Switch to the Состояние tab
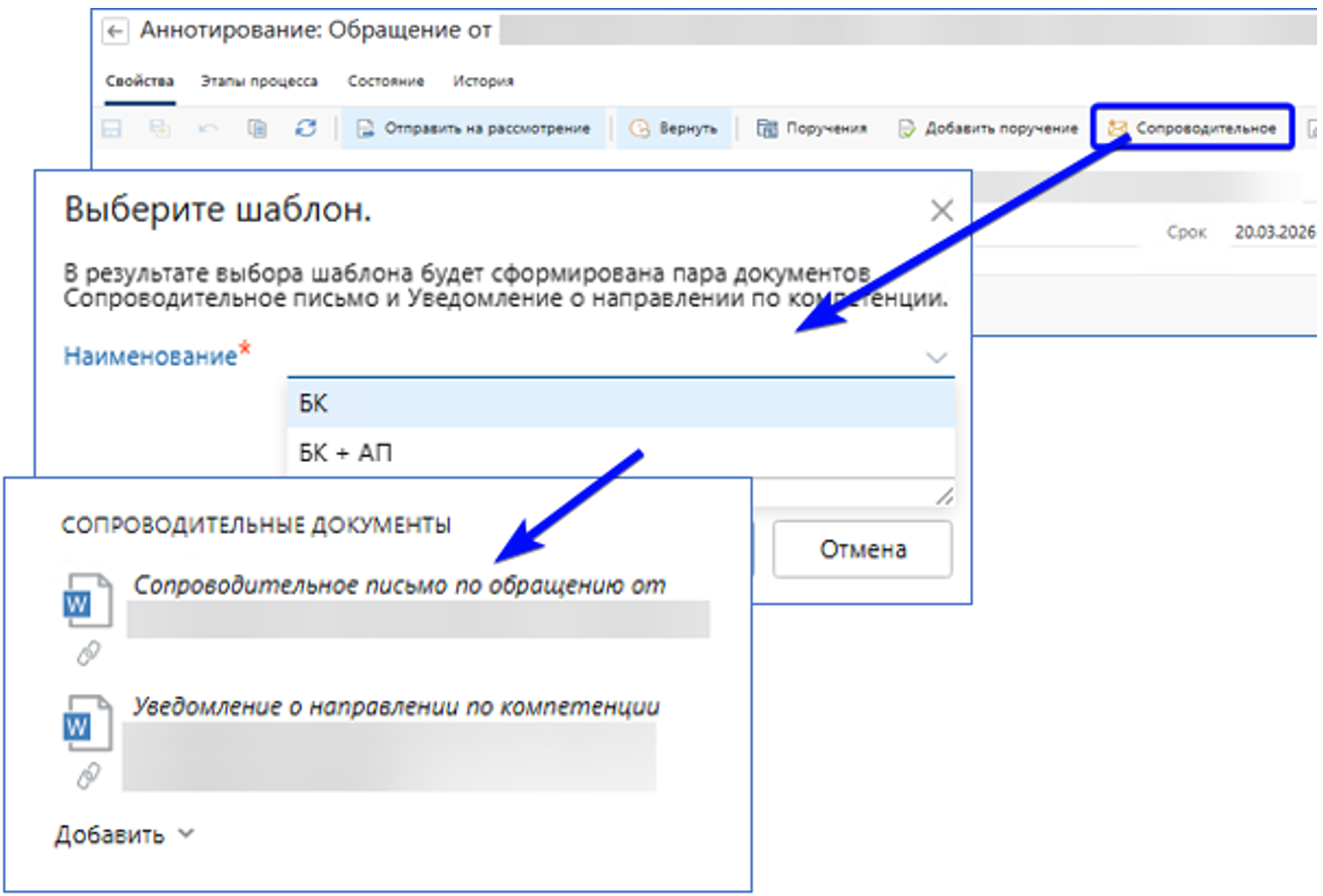Viewport: 1323px width, 896px height. 386,81
